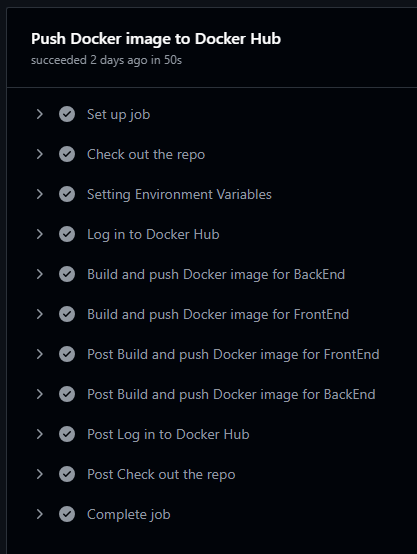Click success checkmark icon beside Set up job
This screenshot has height=554, width=417.
67,114
